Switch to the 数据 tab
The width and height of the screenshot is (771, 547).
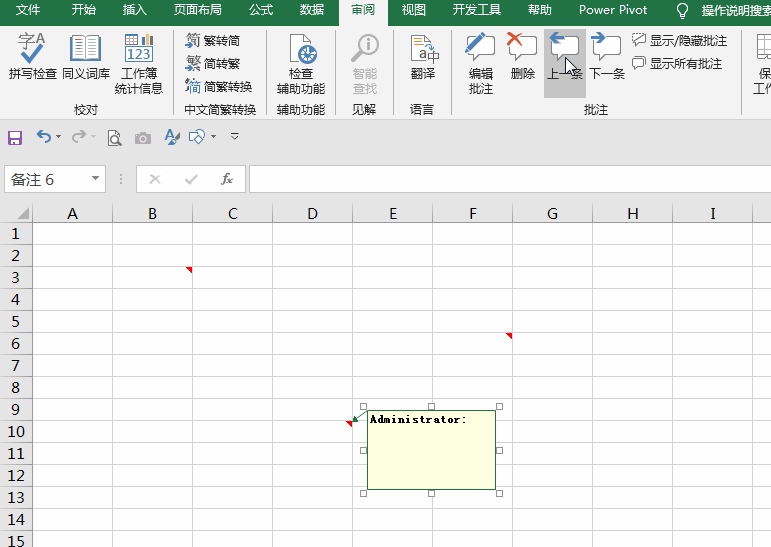pyautogui.click(x=312, y=10)
